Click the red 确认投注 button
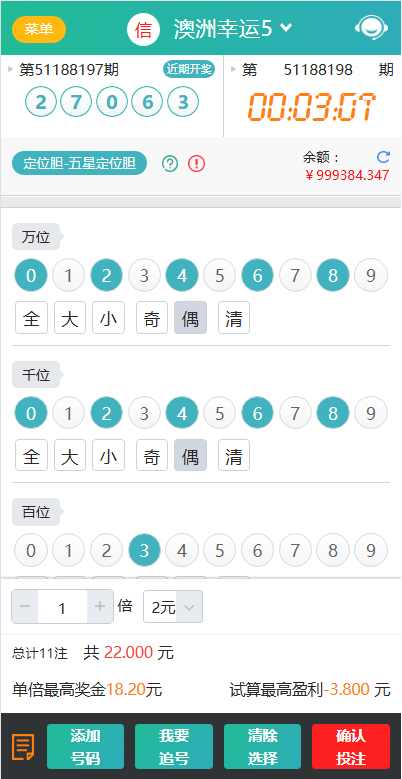The height and width of the screenshot is (779, 402). 351,747
